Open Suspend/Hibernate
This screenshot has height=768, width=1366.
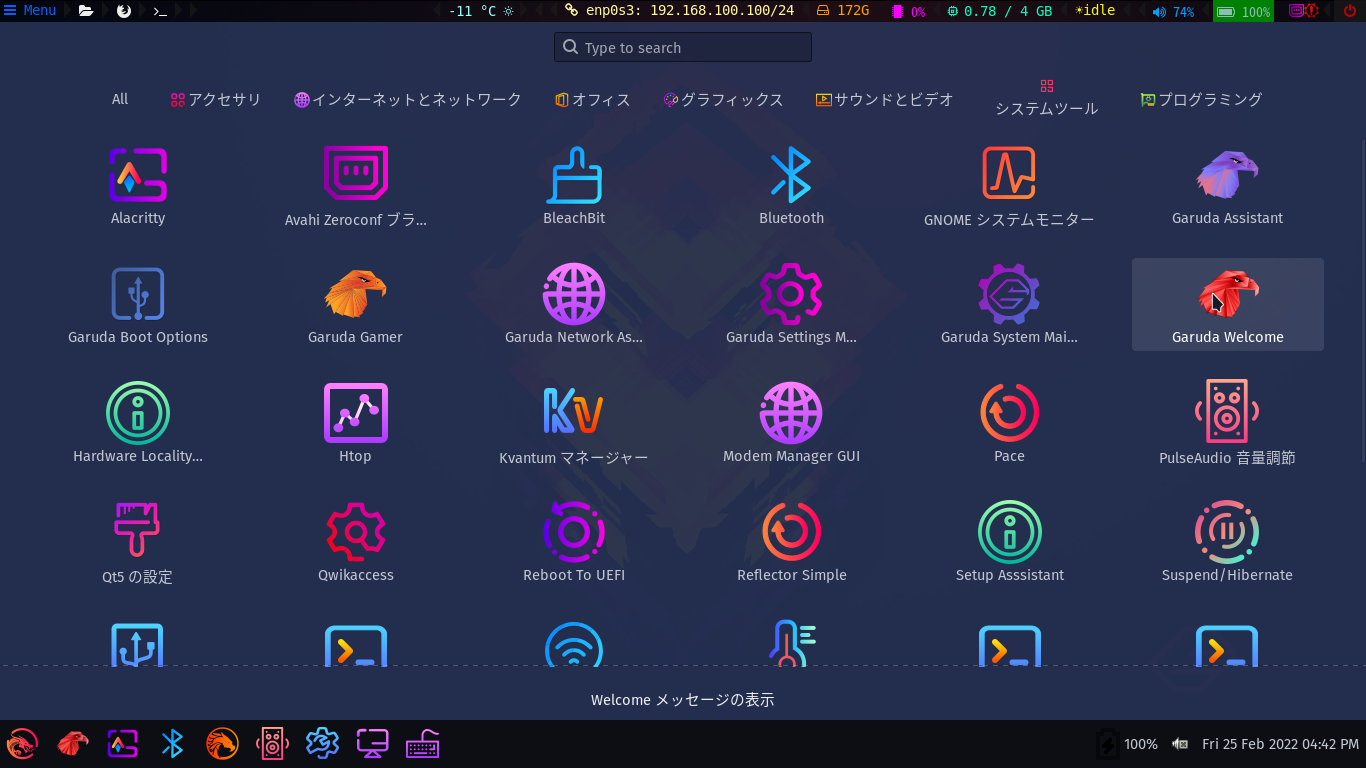[1227, 543]
